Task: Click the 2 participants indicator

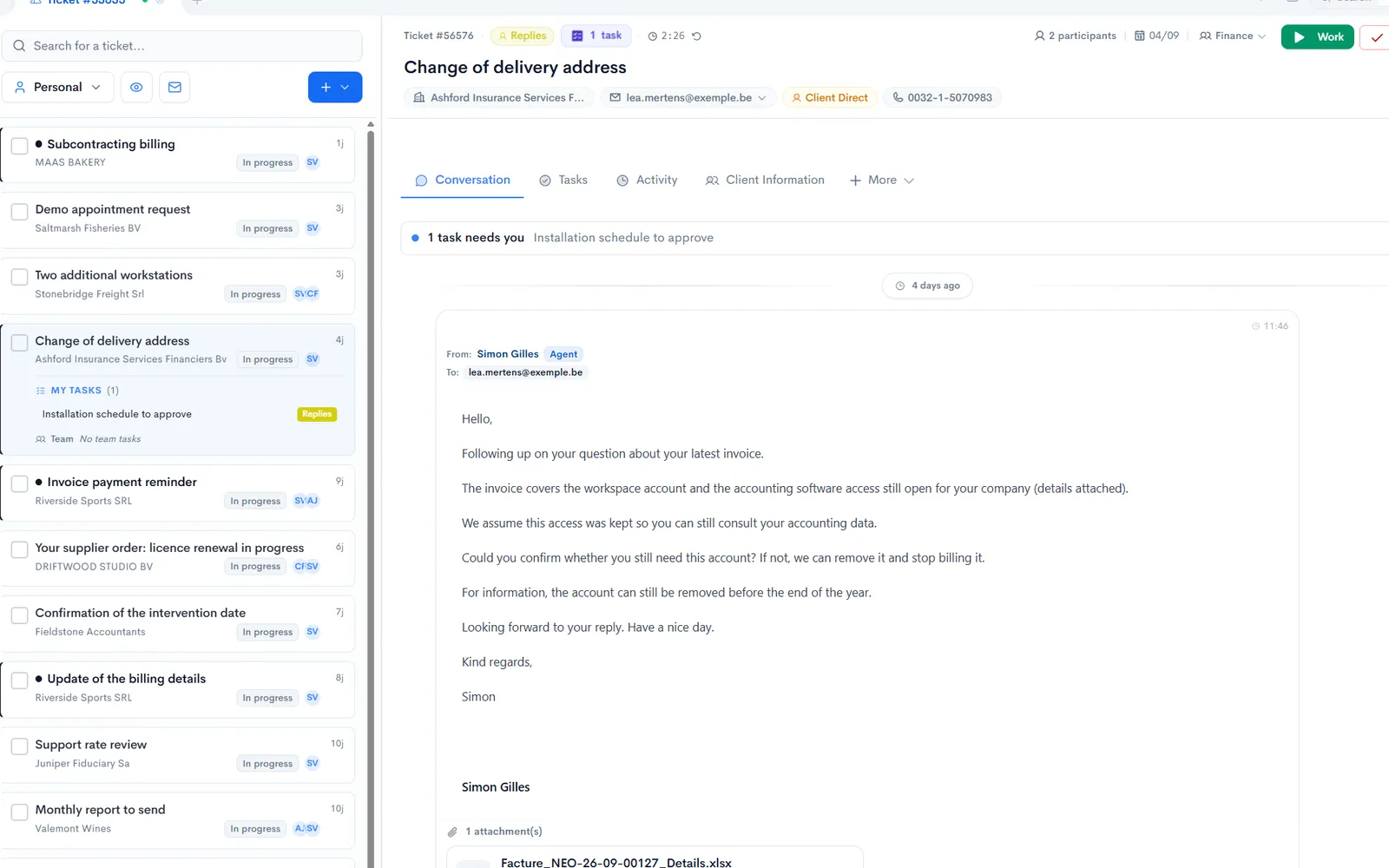Action: [1075, 36]
